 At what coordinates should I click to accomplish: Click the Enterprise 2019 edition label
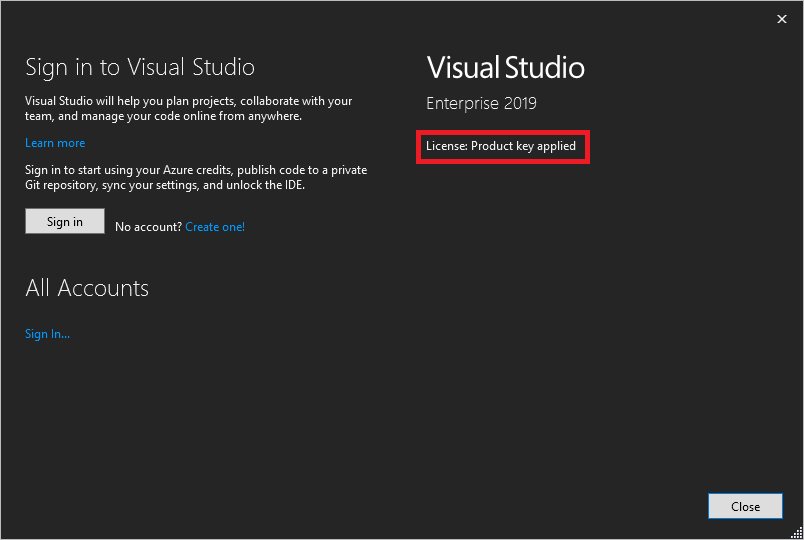tap(481, 103)
